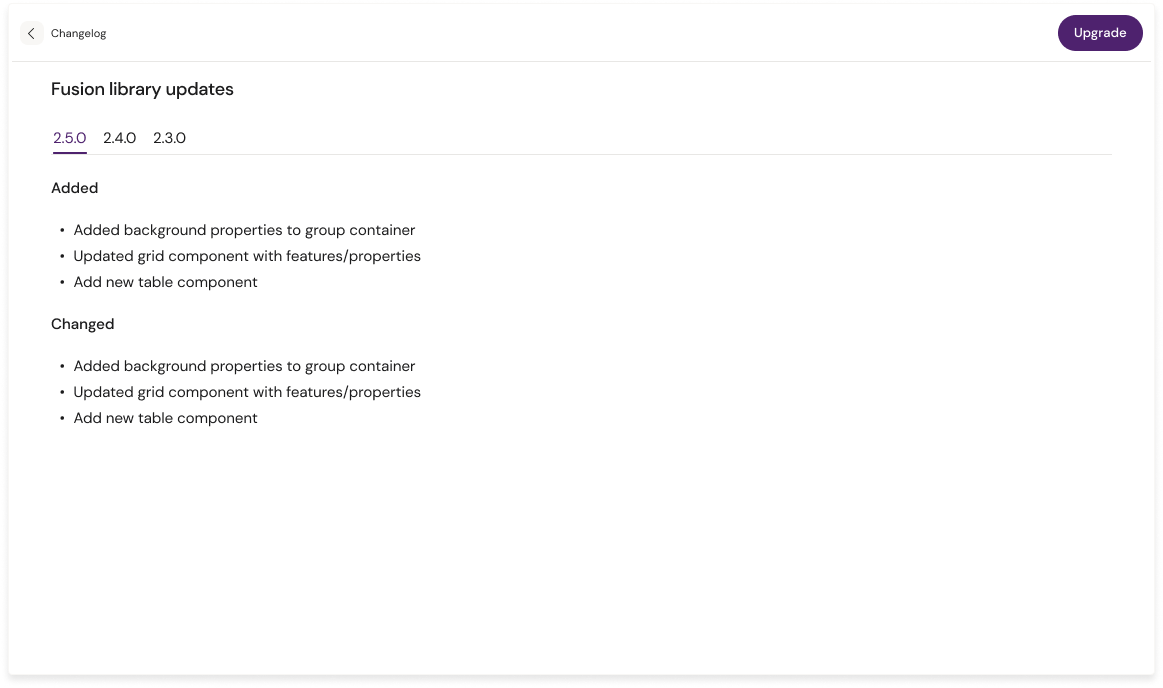Select the currently active 2.5.0 tab
1163x688 pixels.
[68, 138]
